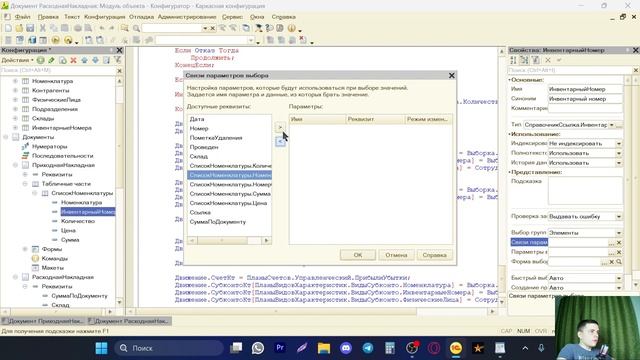Add selected attribute with the right arrow button
Screen dimensions: 640x360
click(x=280, y=128)
